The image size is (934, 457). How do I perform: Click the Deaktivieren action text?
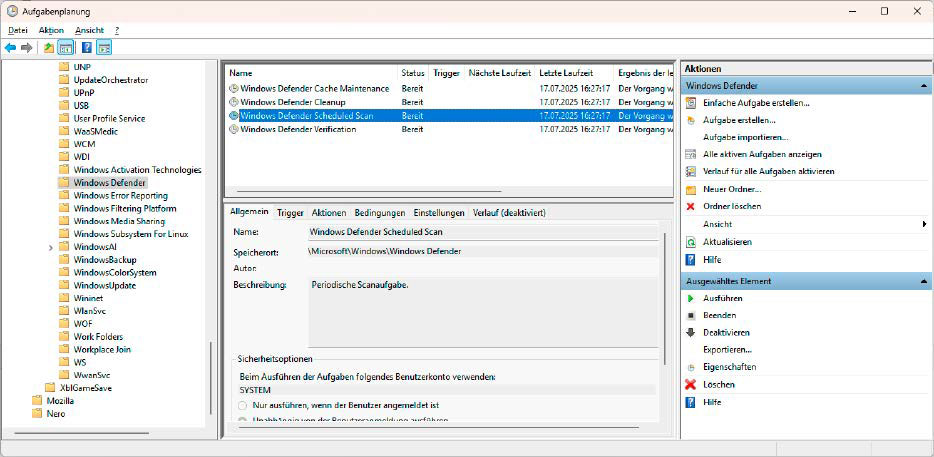point(726,332)
